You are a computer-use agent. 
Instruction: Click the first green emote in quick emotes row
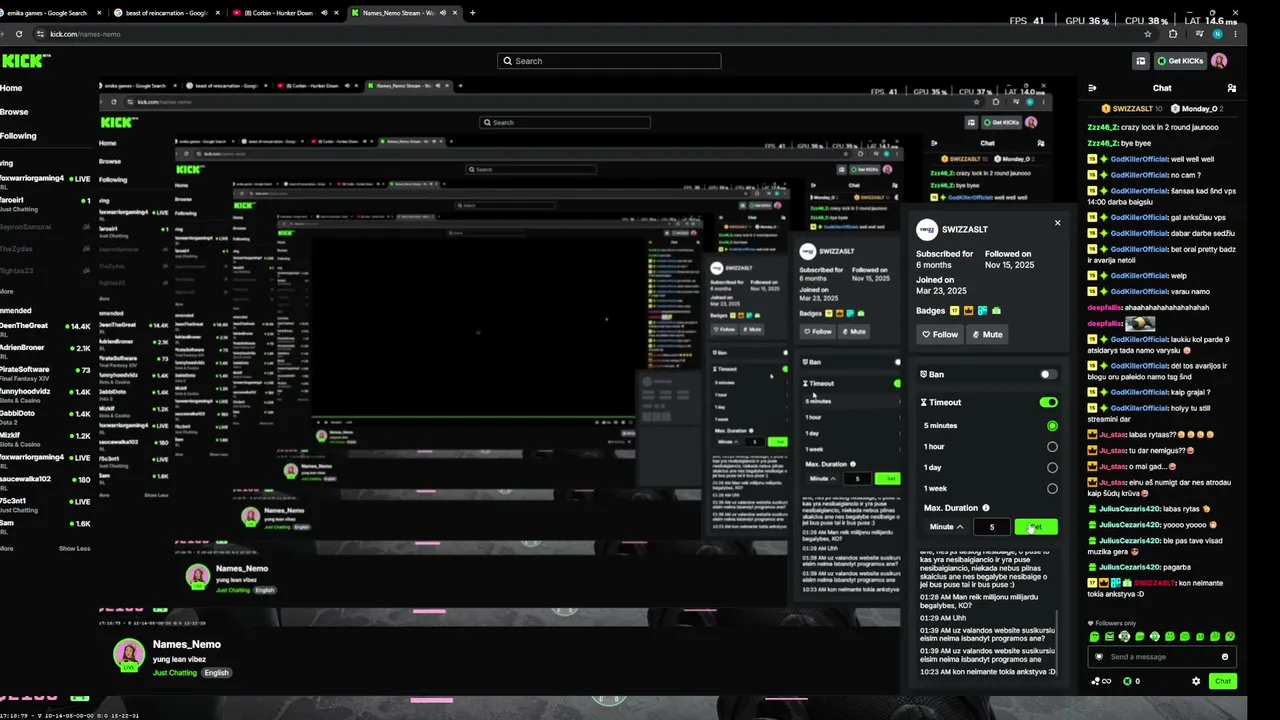(1094, 637)
